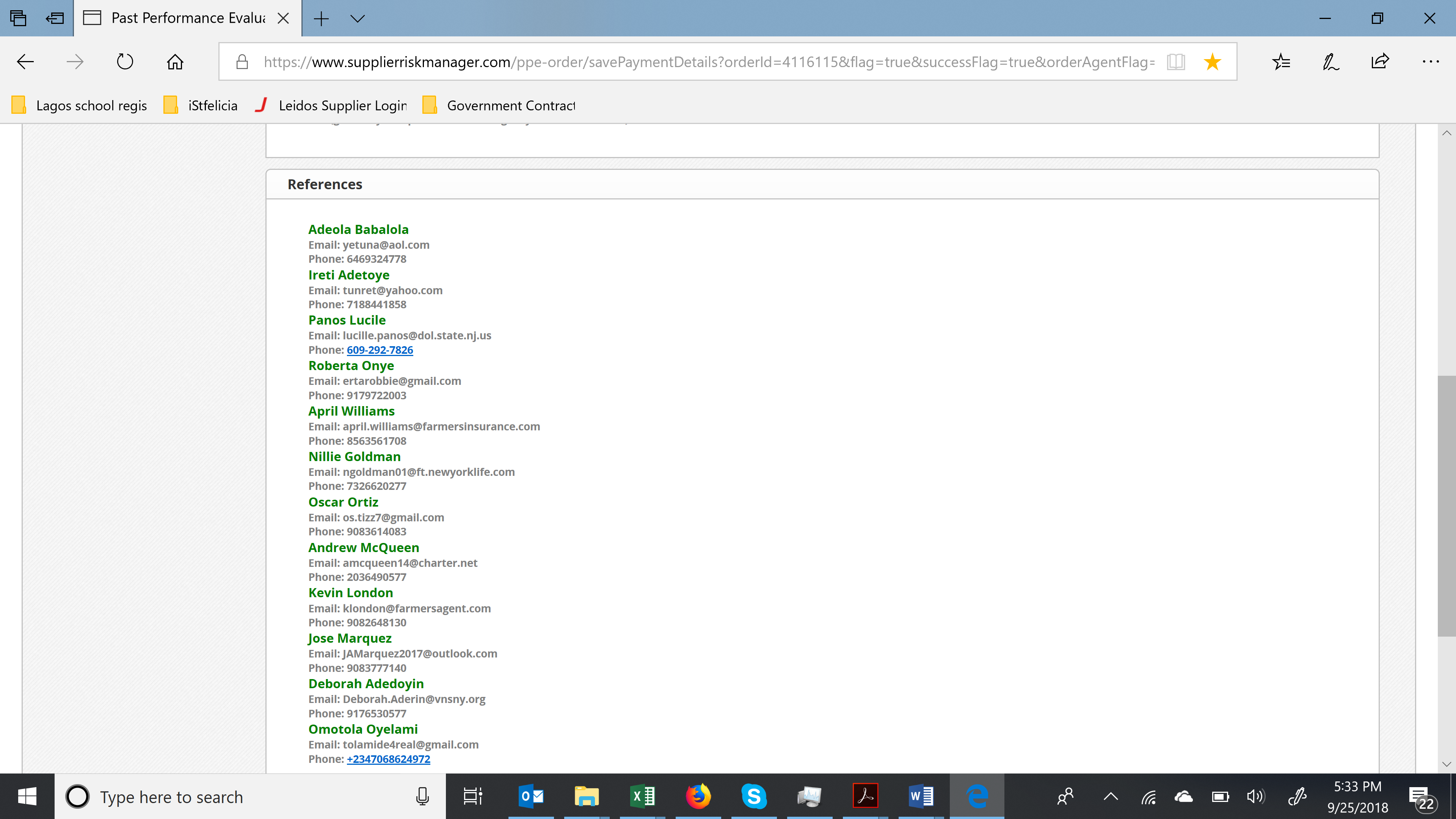Click the Omotola Oyelami reference name
This screenshot has height=819, width=1456.
click(x=363, y=729)
